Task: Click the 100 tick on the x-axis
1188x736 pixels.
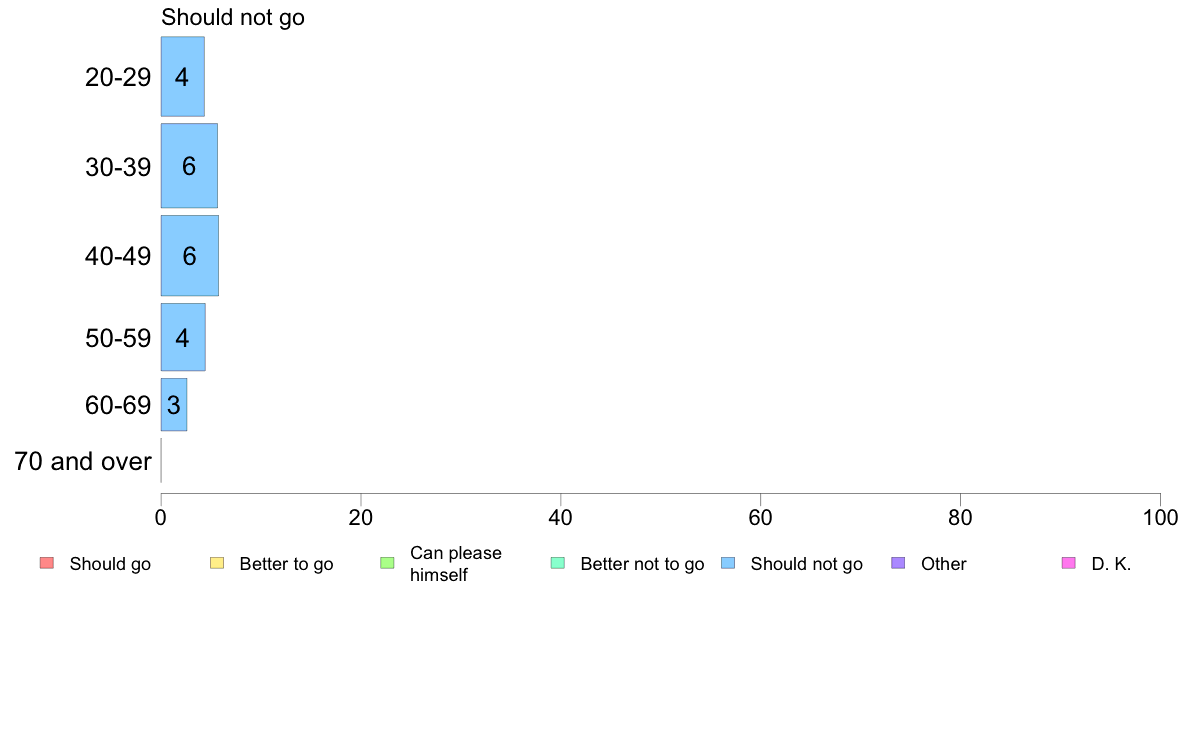Action: pyautogui.click(x=1160, y=518)
